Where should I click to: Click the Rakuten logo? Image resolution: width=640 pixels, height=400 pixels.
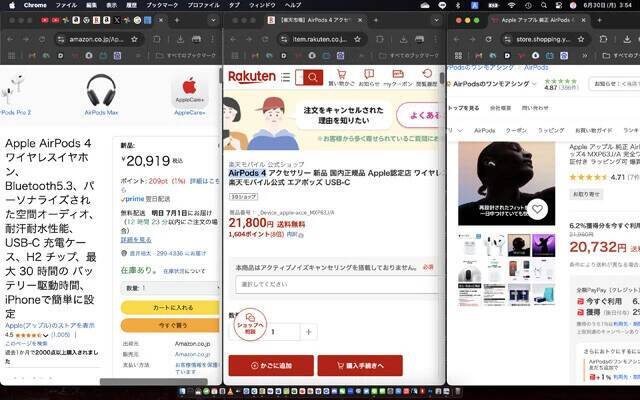(x=251, y=77)
